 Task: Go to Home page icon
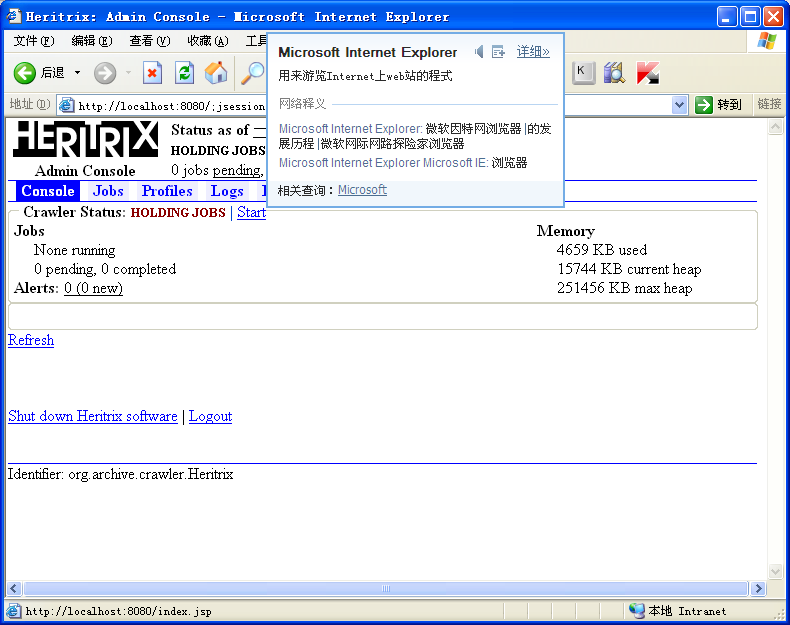(216, 74)
